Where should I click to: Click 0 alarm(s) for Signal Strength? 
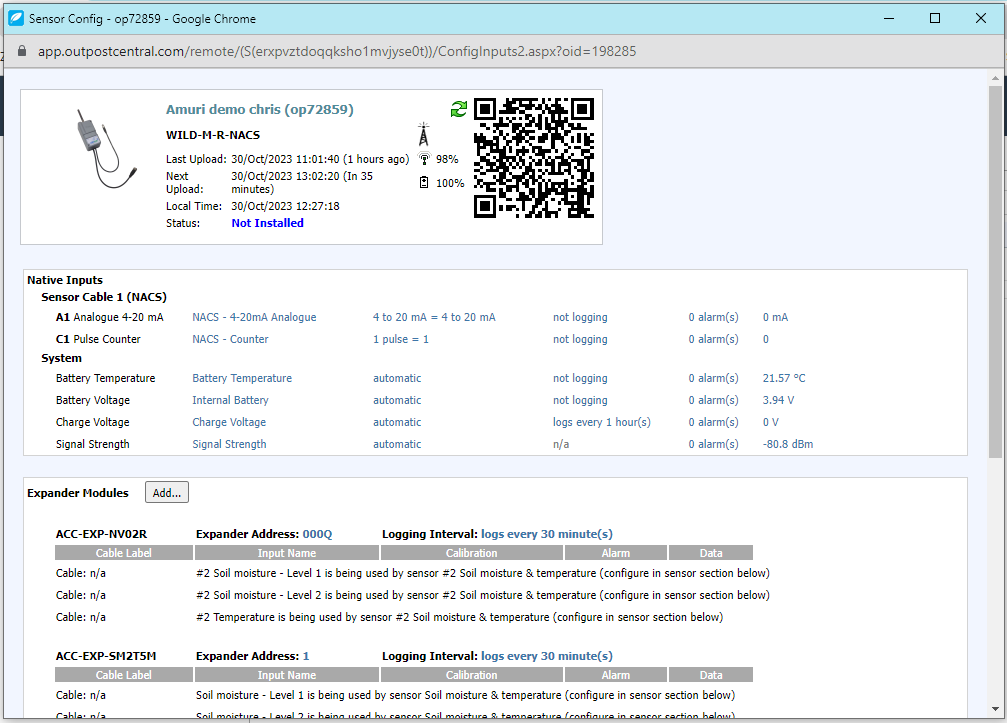point(713,444)
